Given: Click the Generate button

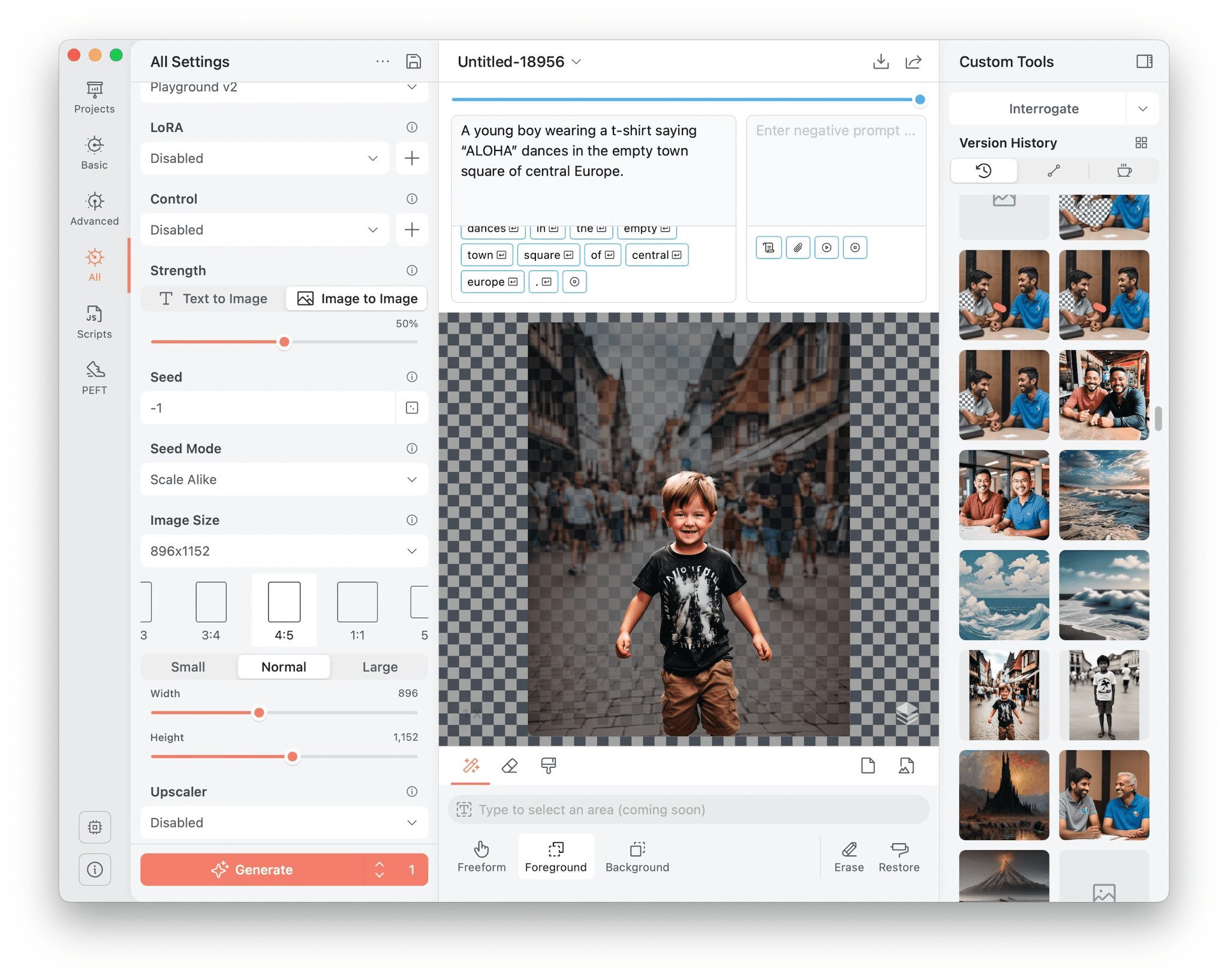Looking at the screenshot, I should coord(252,869).
